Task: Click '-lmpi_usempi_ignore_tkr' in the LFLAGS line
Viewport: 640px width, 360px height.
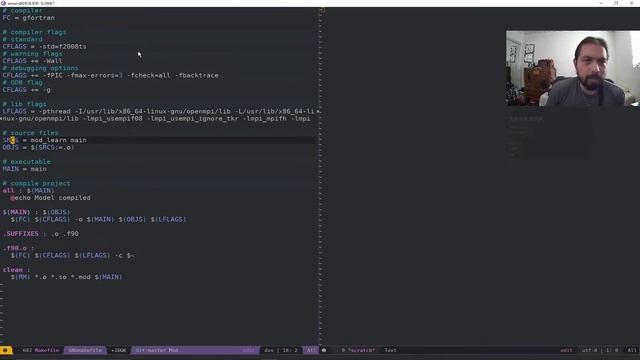Action: 193,119
